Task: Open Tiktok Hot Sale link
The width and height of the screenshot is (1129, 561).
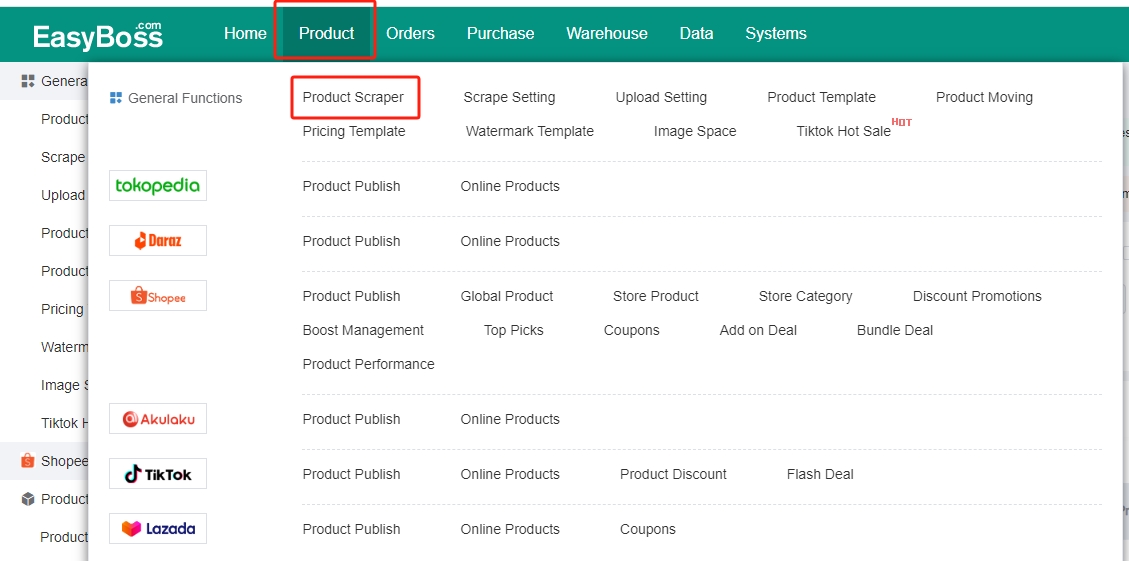Action: [843, 131]
